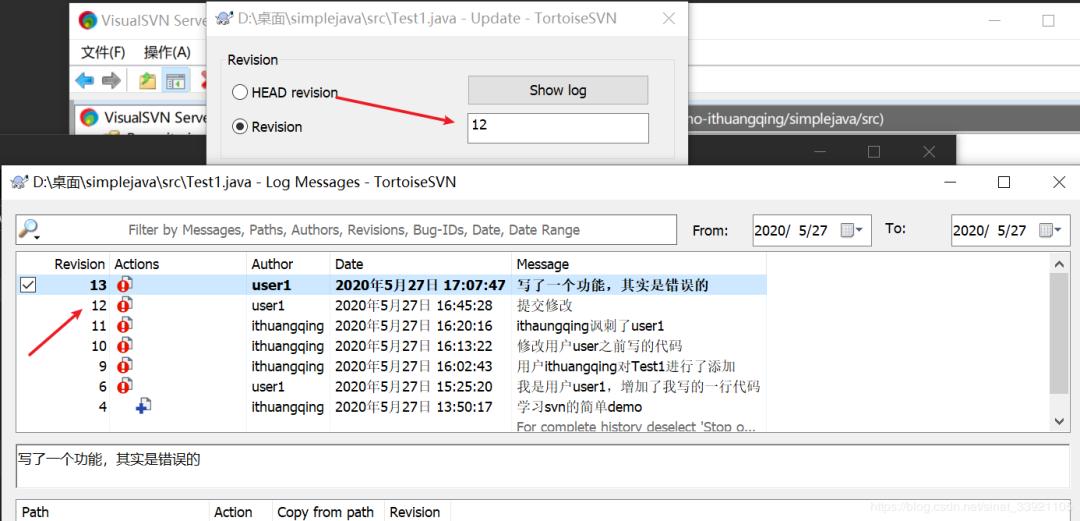Open the 操作(A) menu in VisualSVN Server
Image resolution: width=1080 pixels, height=521 pixels.
tap(167, 52)
